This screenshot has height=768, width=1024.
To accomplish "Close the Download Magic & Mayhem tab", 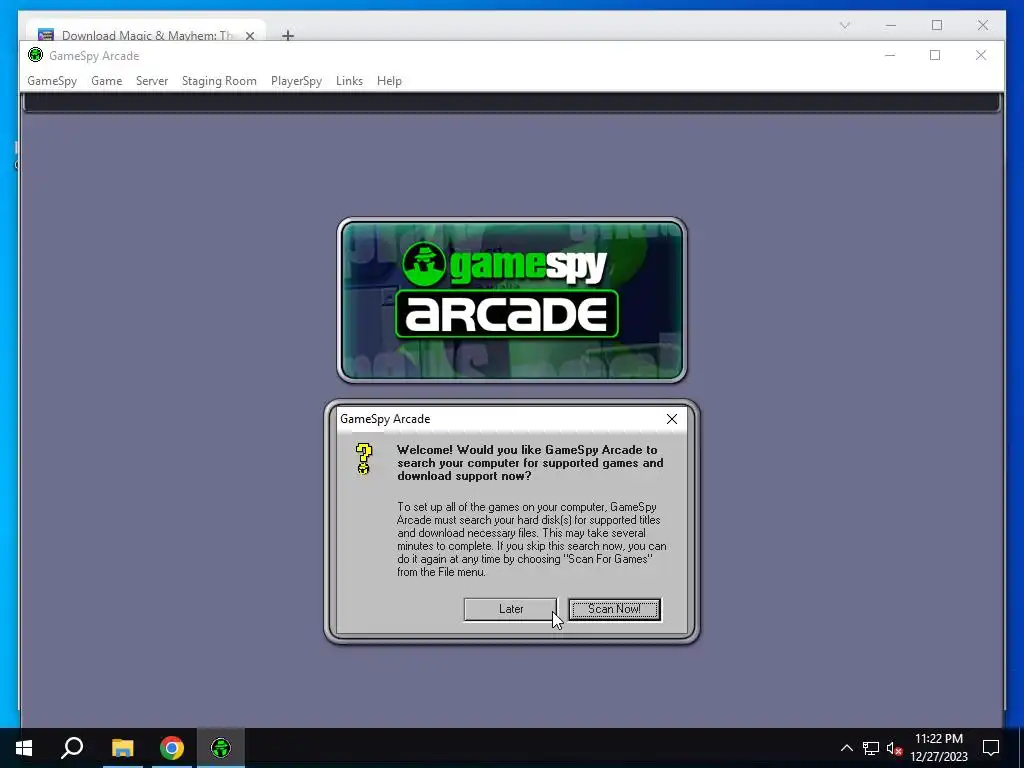I will [x=249, y=36].
